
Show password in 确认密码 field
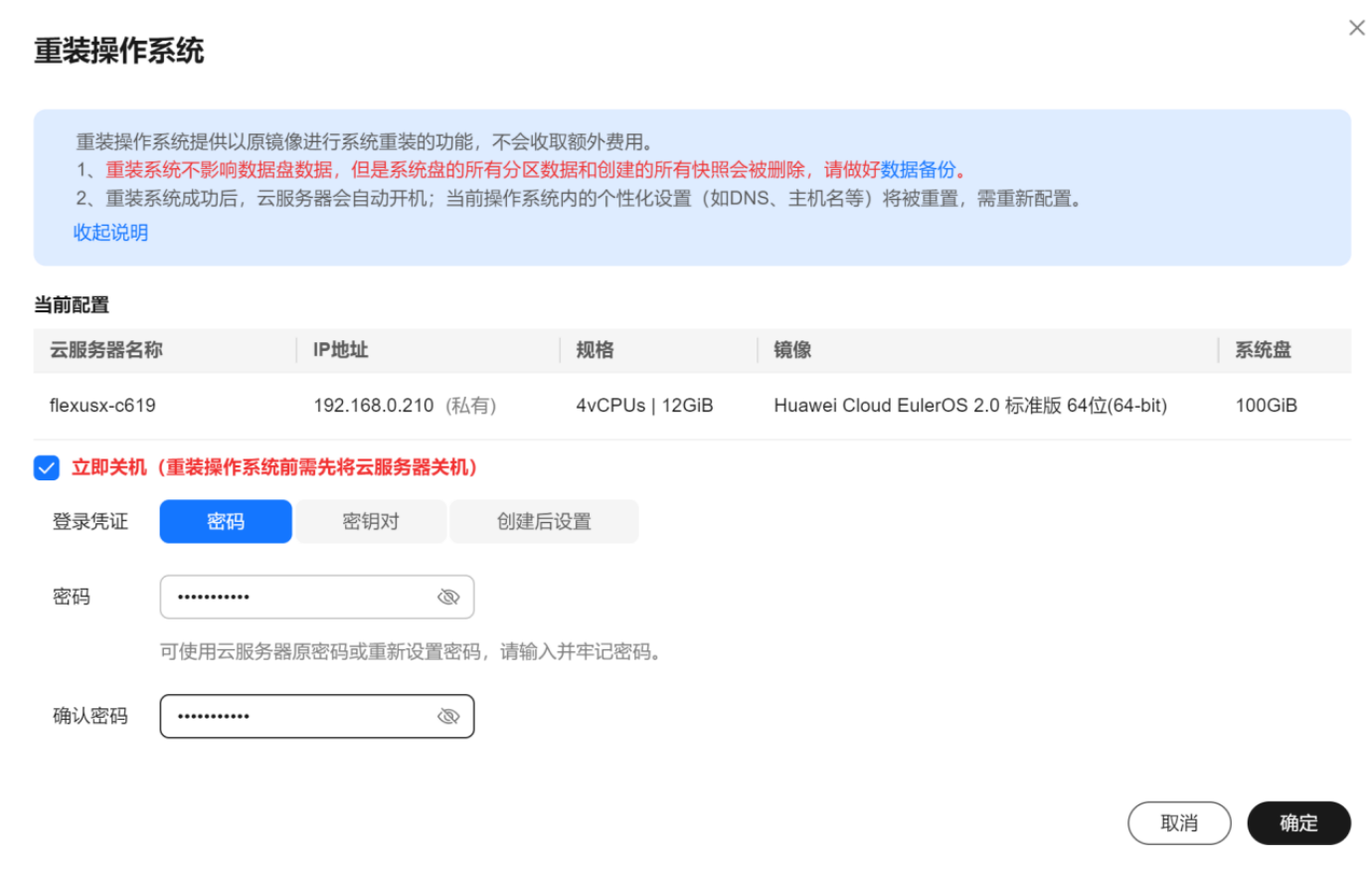click(x=448, y=716)
